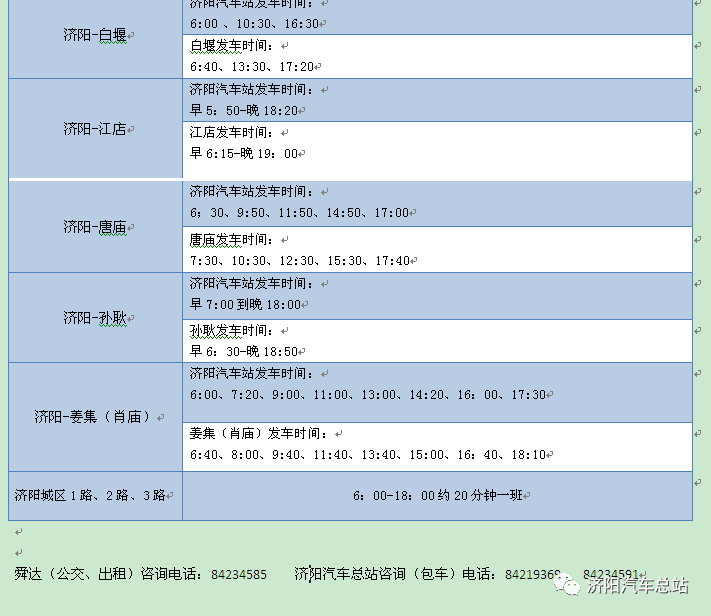Click the 江店 departure time 早6:15-晚19:00
Image resolution: width=711 pixels, height=616 pixels.
(x=246, y=154)
